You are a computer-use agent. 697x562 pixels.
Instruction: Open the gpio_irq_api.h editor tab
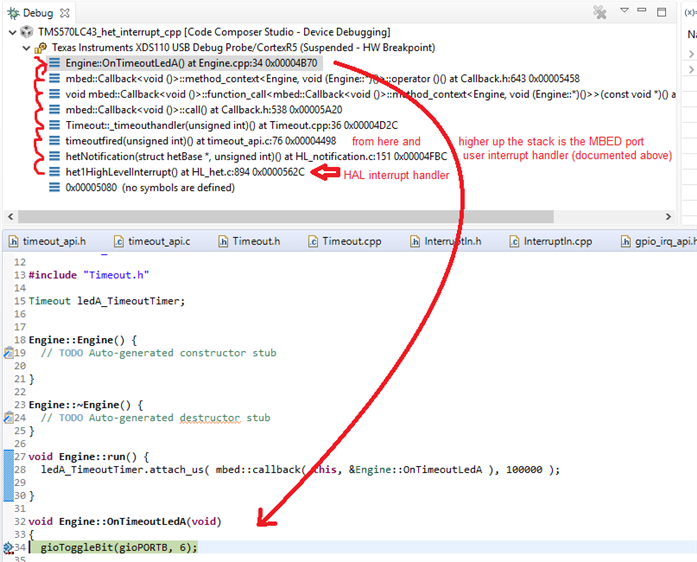[x=662, y=241]
